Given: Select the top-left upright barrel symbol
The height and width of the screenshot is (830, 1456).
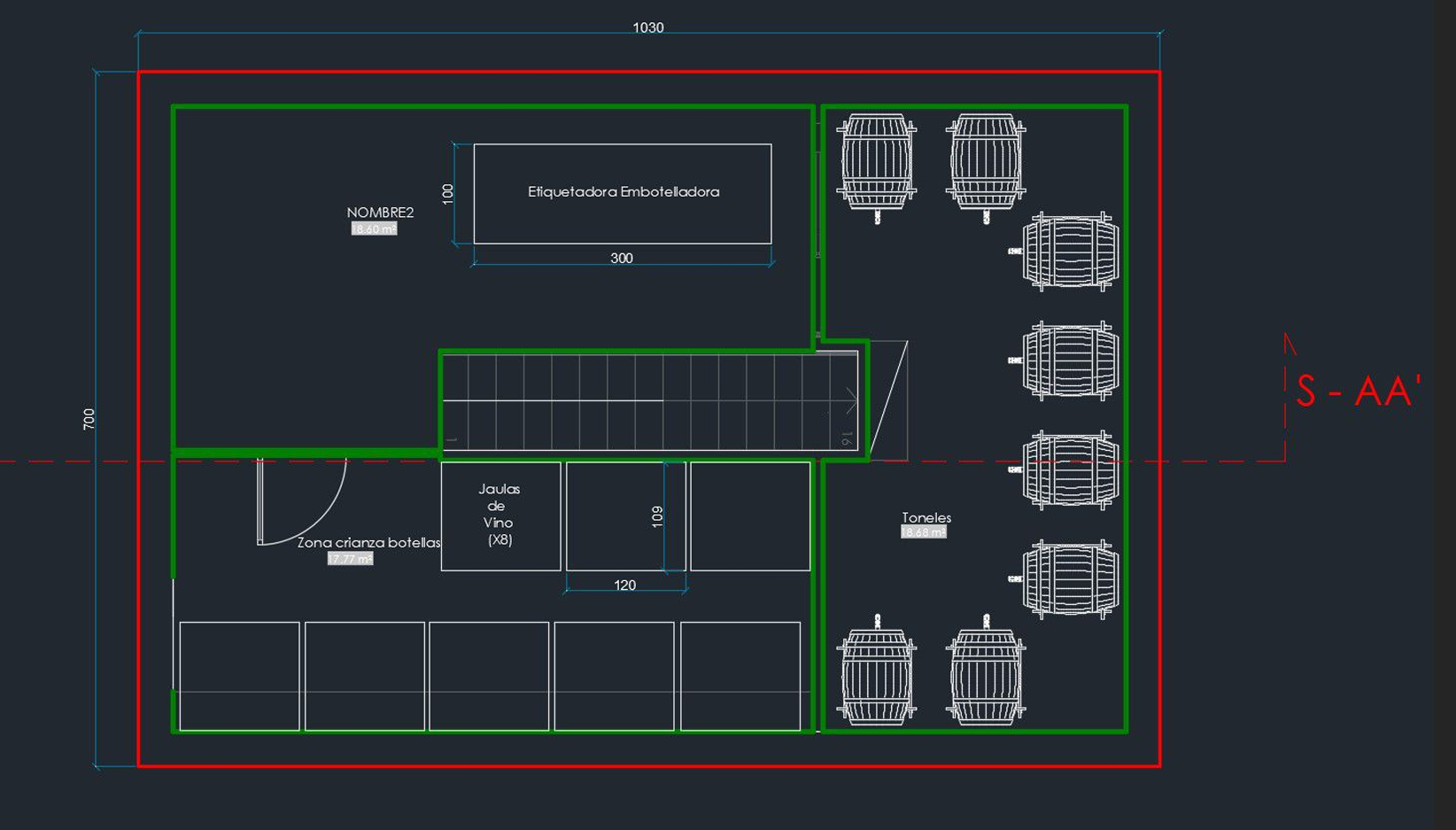Looking at the screenshot, I should point(876,163).
